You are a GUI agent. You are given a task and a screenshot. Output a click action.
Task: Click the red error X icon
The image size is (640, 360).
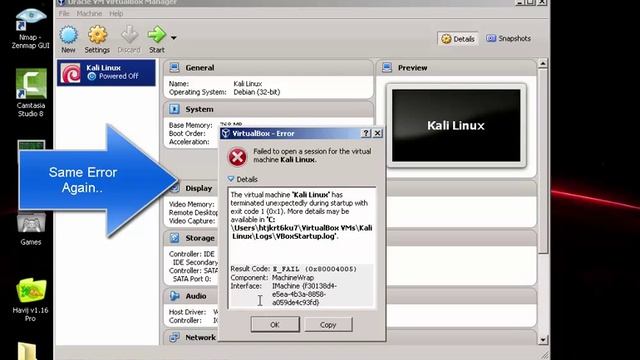tap(237, 157)
